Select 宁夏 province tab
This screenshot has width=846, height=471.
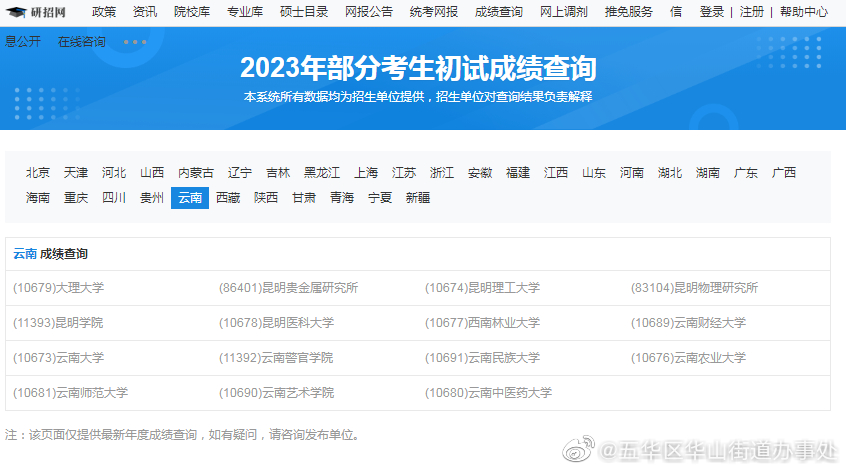pyautogui.click(x=380, y=198)
